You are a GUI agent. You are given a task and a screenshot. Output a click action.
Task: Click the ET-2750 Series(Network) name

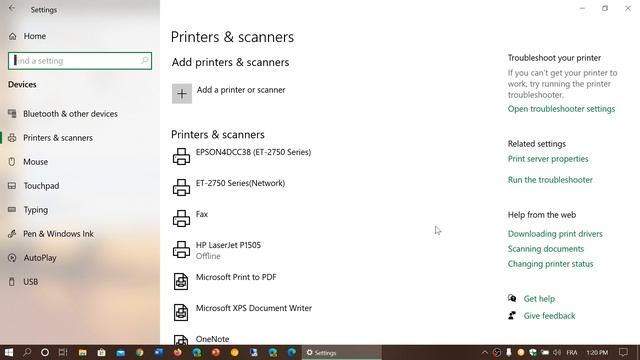tap(240, 183)
